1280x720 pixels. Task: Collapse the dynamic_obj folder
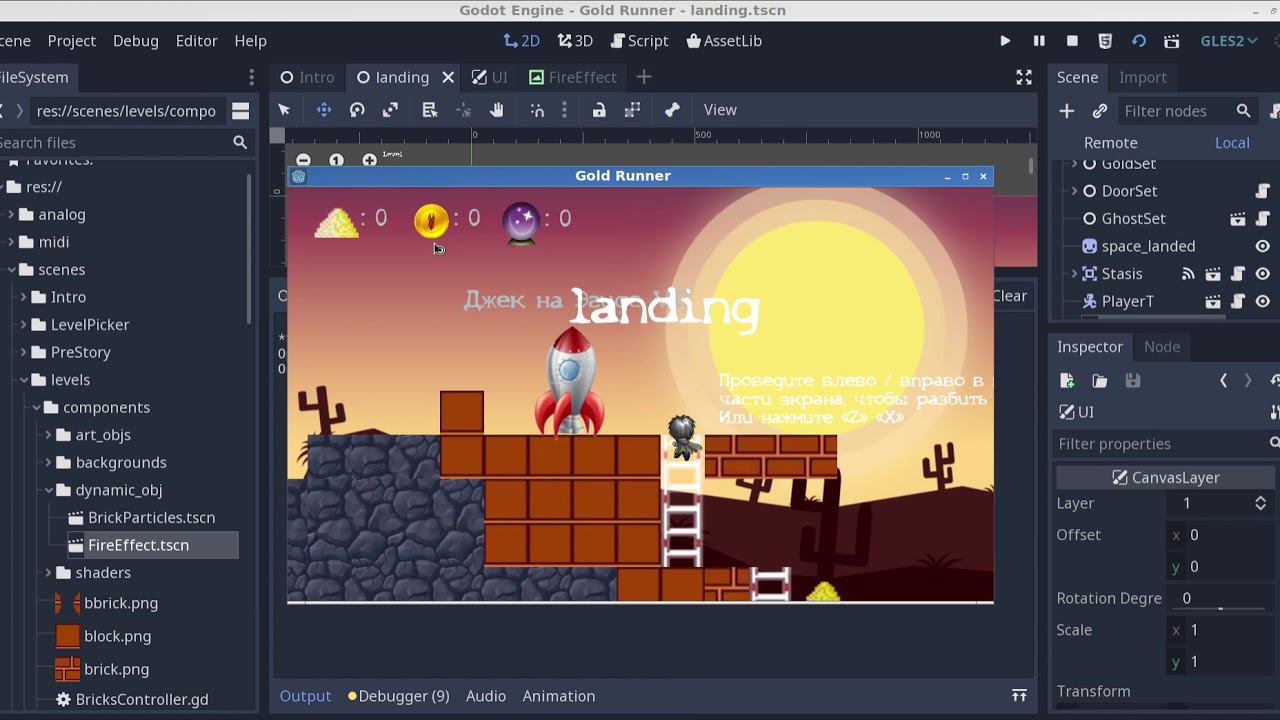[49, 490]
